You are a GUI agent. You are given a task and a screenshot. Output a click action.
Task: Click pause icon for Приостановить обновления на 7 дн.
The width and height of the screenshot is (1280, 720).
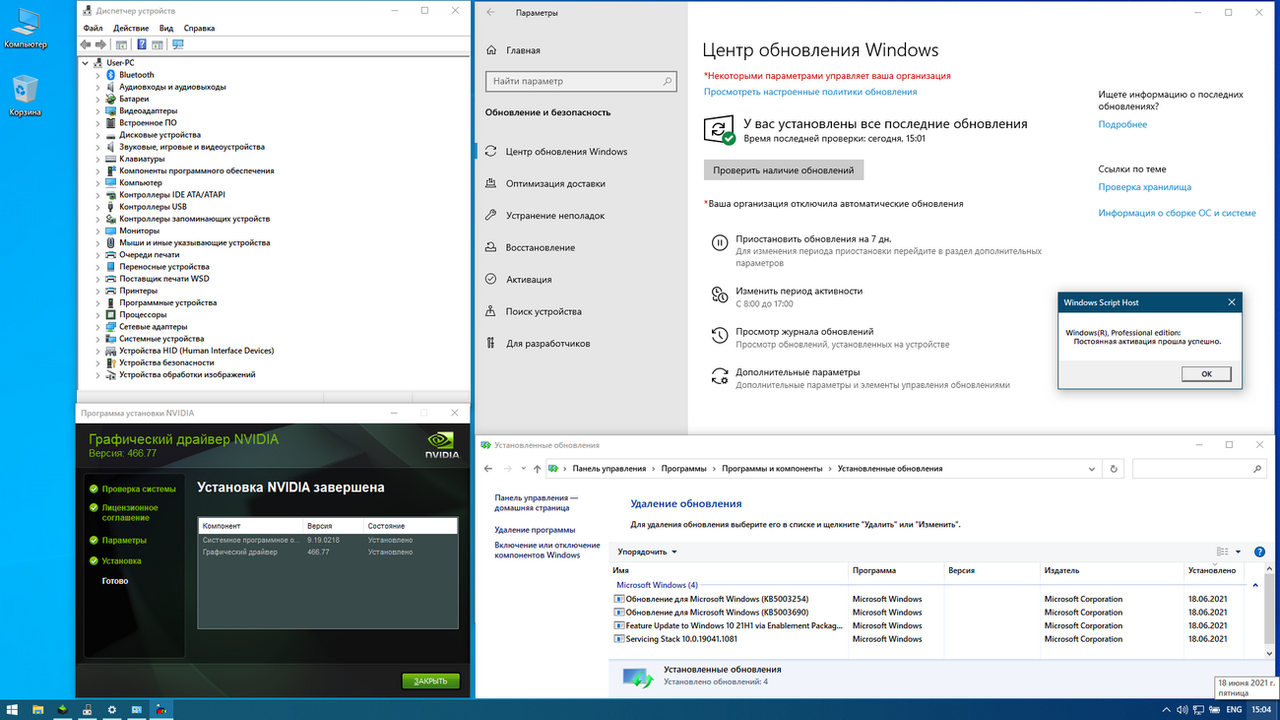[719, 243]
